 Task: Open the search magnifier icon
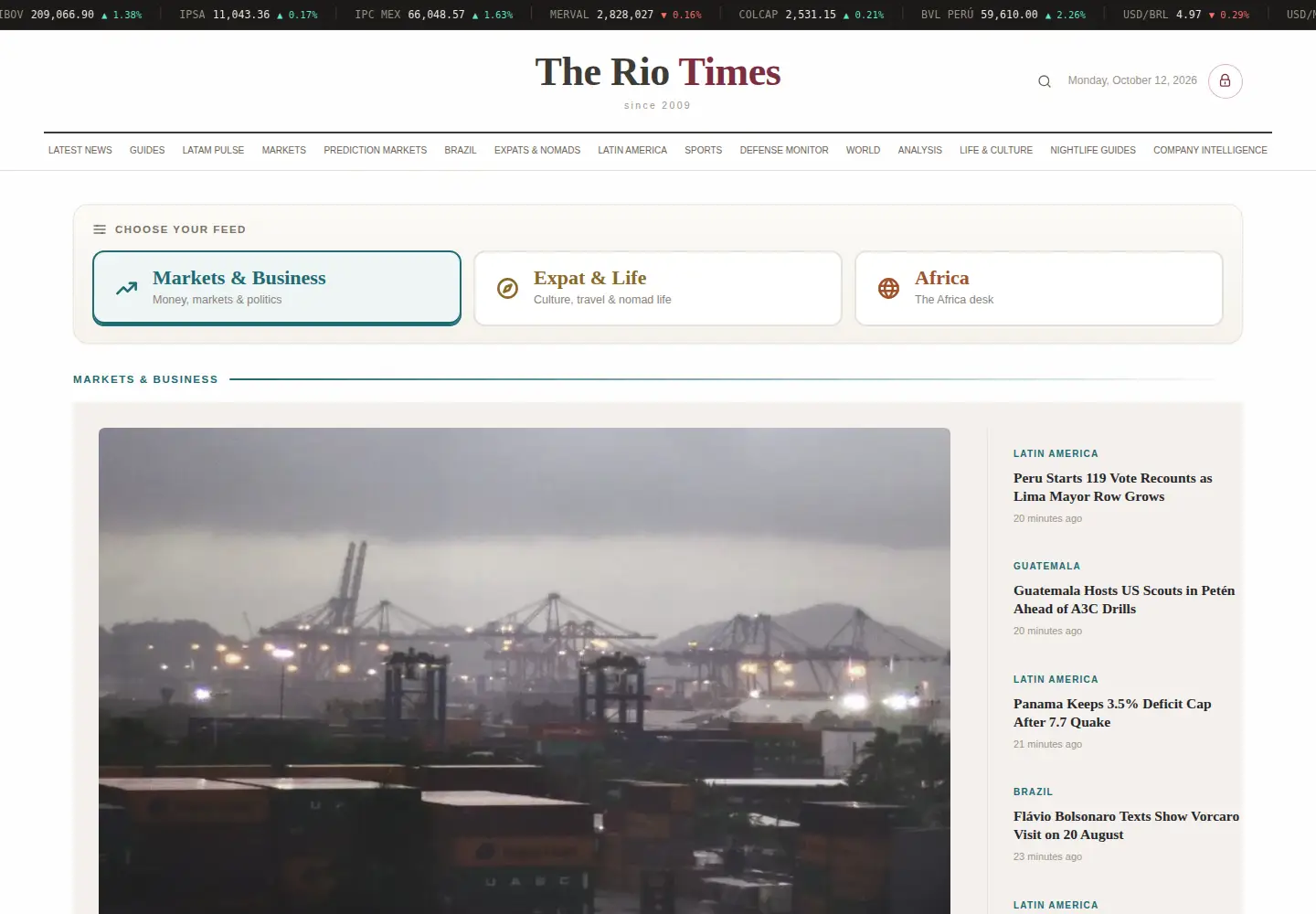1045,81
